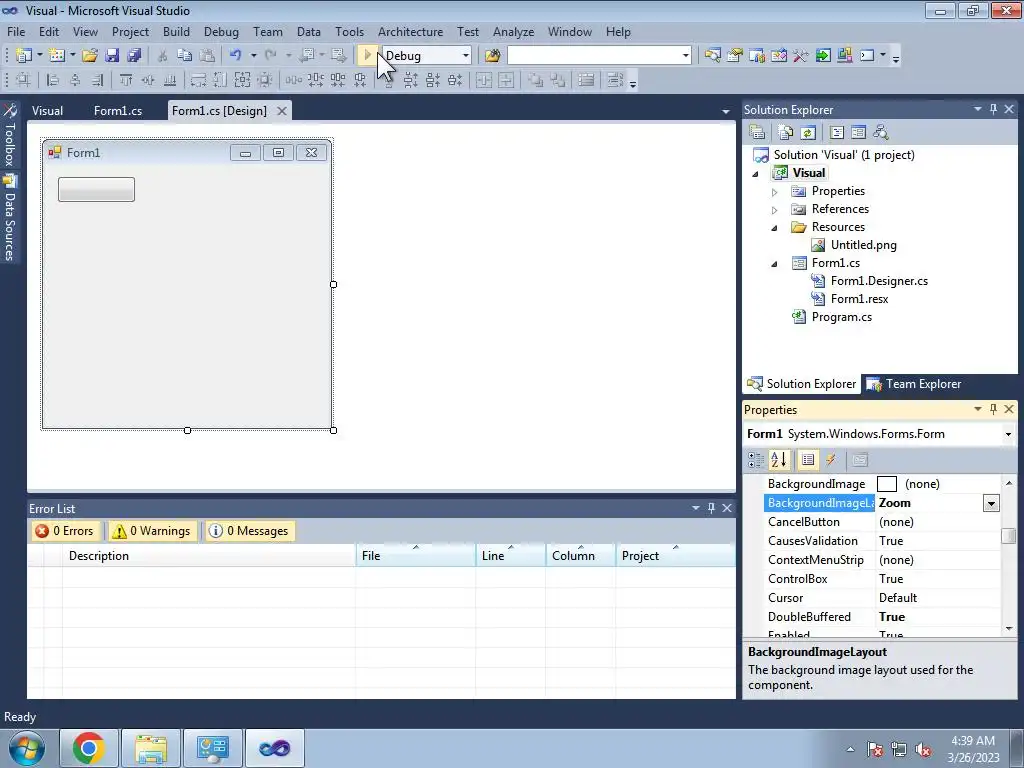Image resolution: width=1024 pixels, height=768 pixels.
Task: Collapse the Visual project node
Action: (x=756, y=174)
